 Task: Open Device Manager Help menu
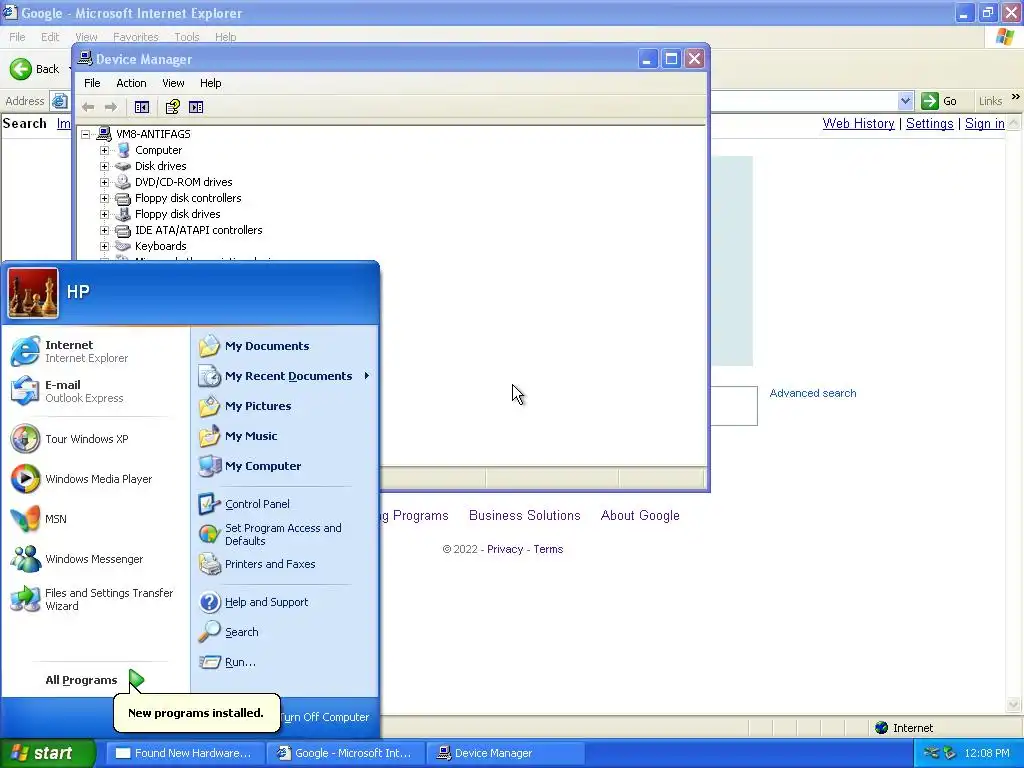point(210,83)
